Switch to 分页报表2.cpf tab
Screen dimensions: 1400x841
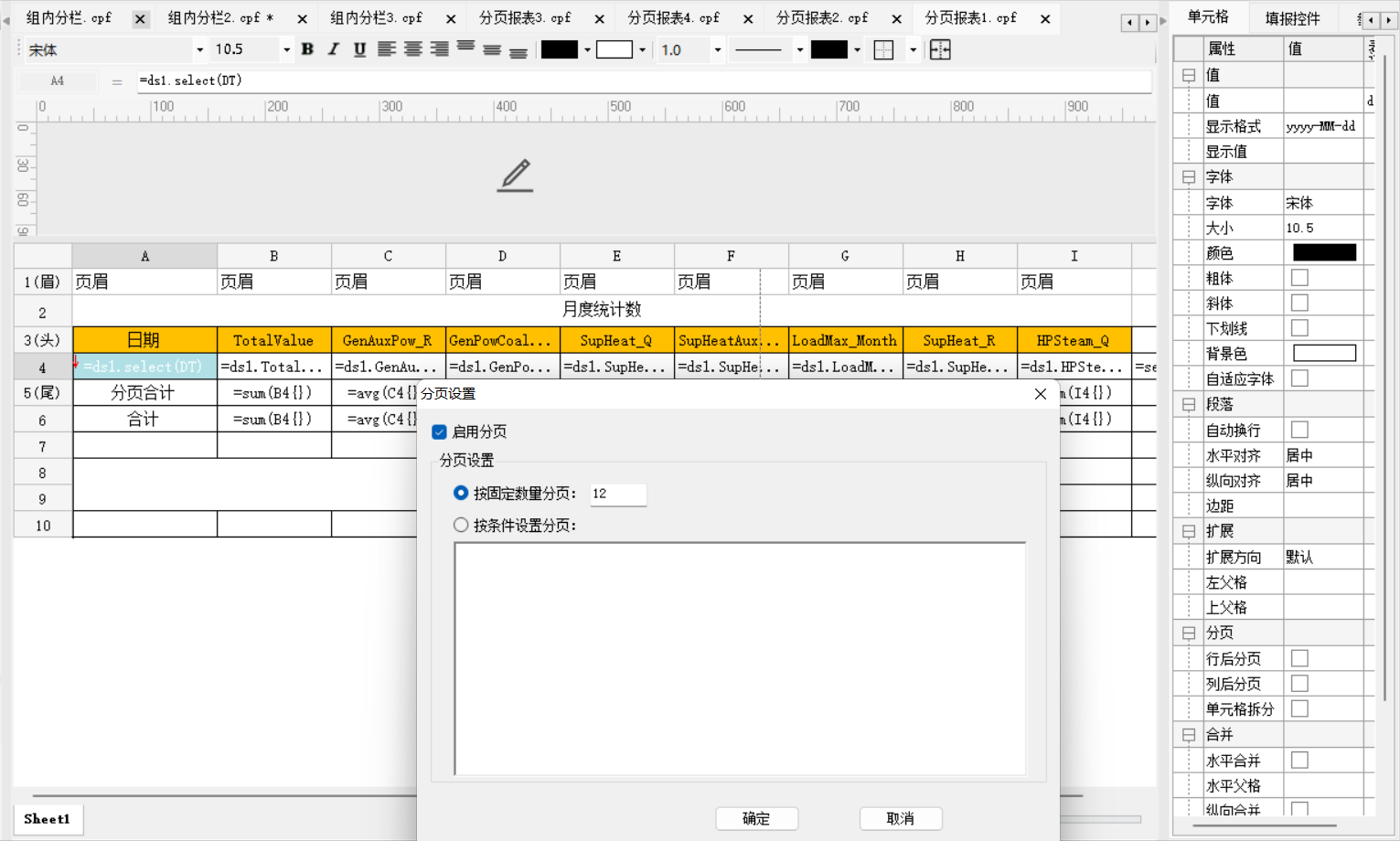point(822,17)
